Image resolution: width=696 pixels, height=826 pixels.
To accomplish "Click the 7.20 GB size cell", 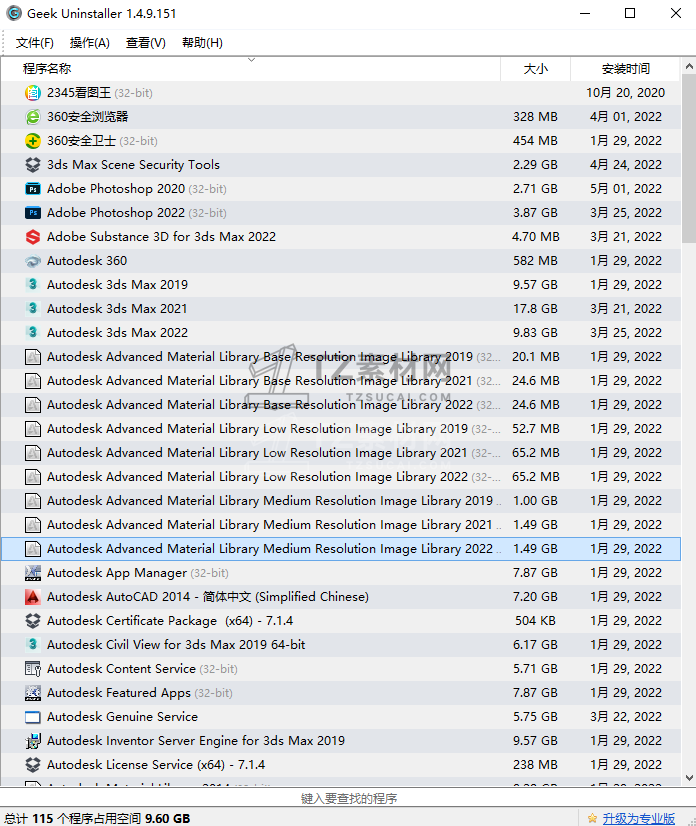I will 535,597.
